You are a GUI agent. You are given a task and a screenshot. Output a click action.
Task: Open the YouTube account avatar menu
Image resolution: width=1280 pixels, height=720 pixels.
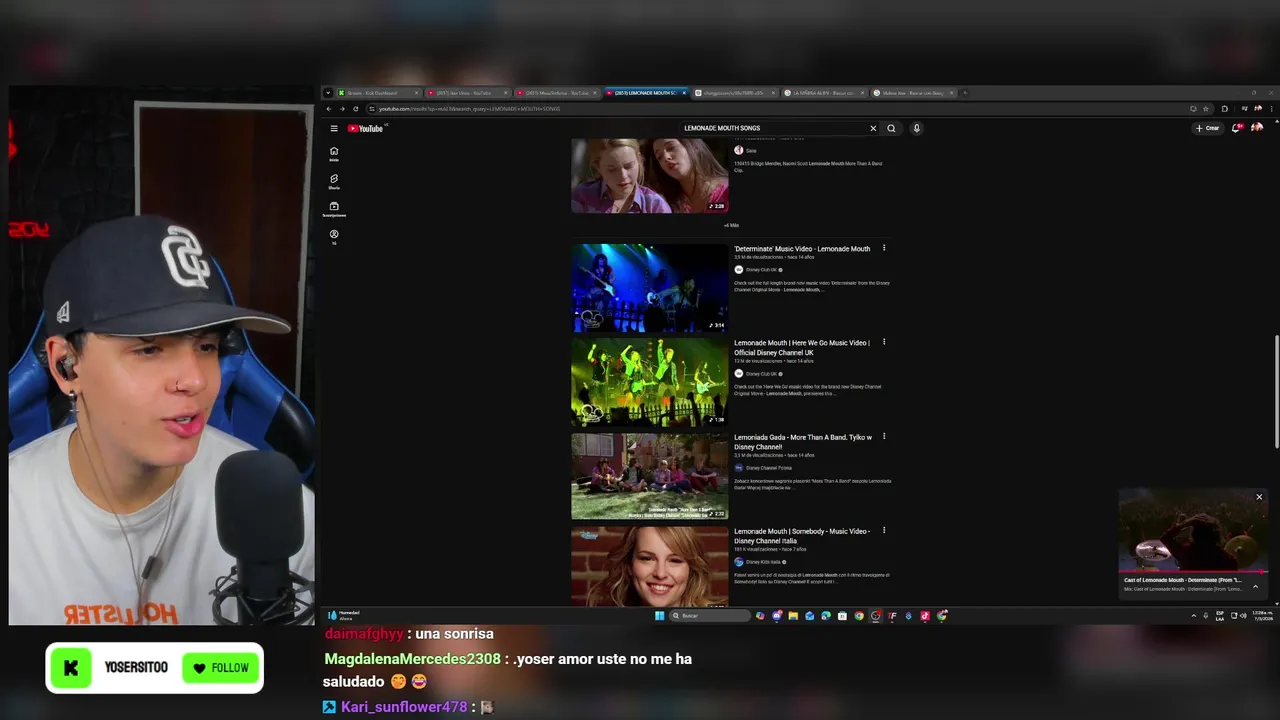coord(1257,128)
